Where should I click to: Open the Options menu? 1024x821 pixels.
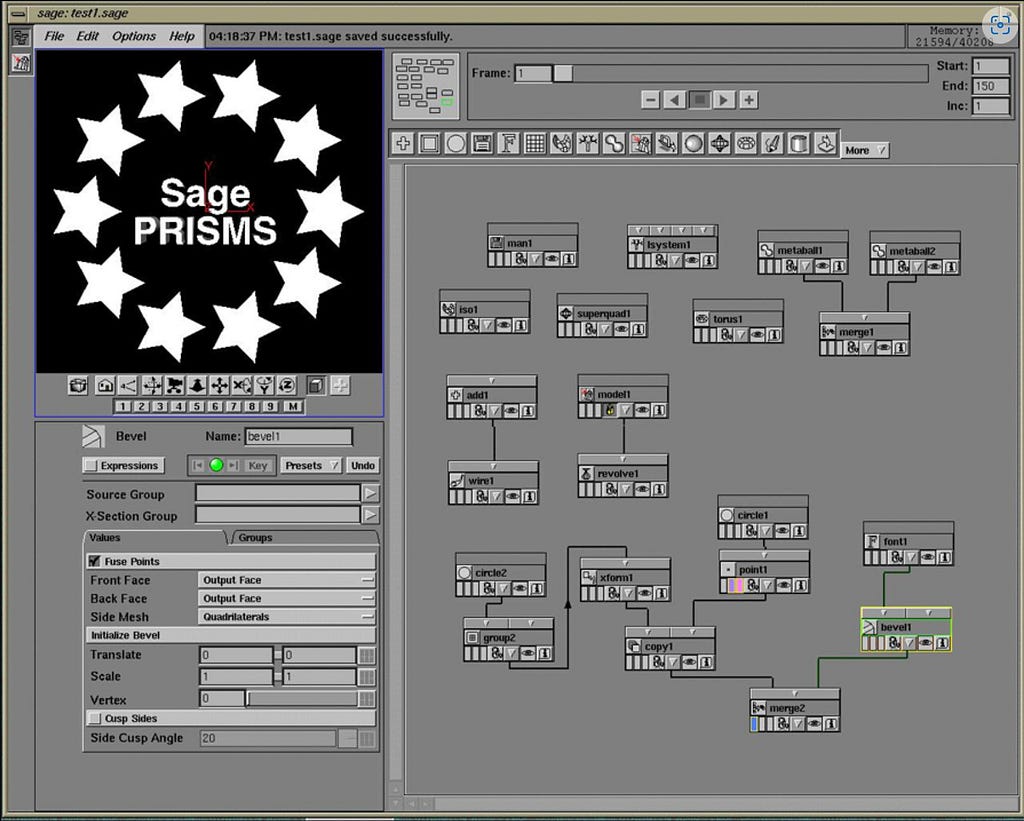coord(134,36)
